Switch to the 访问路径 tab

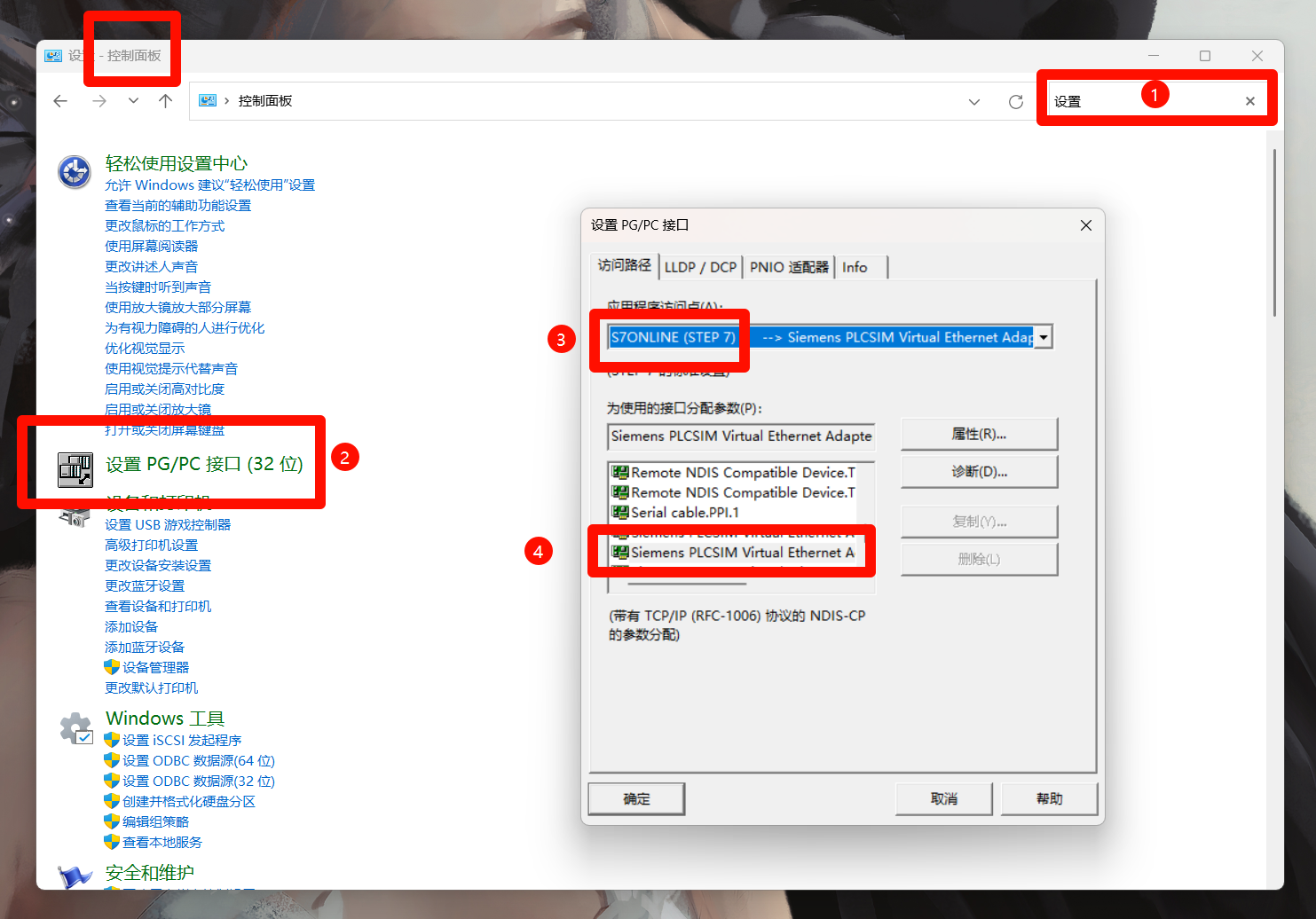(624, 265)
